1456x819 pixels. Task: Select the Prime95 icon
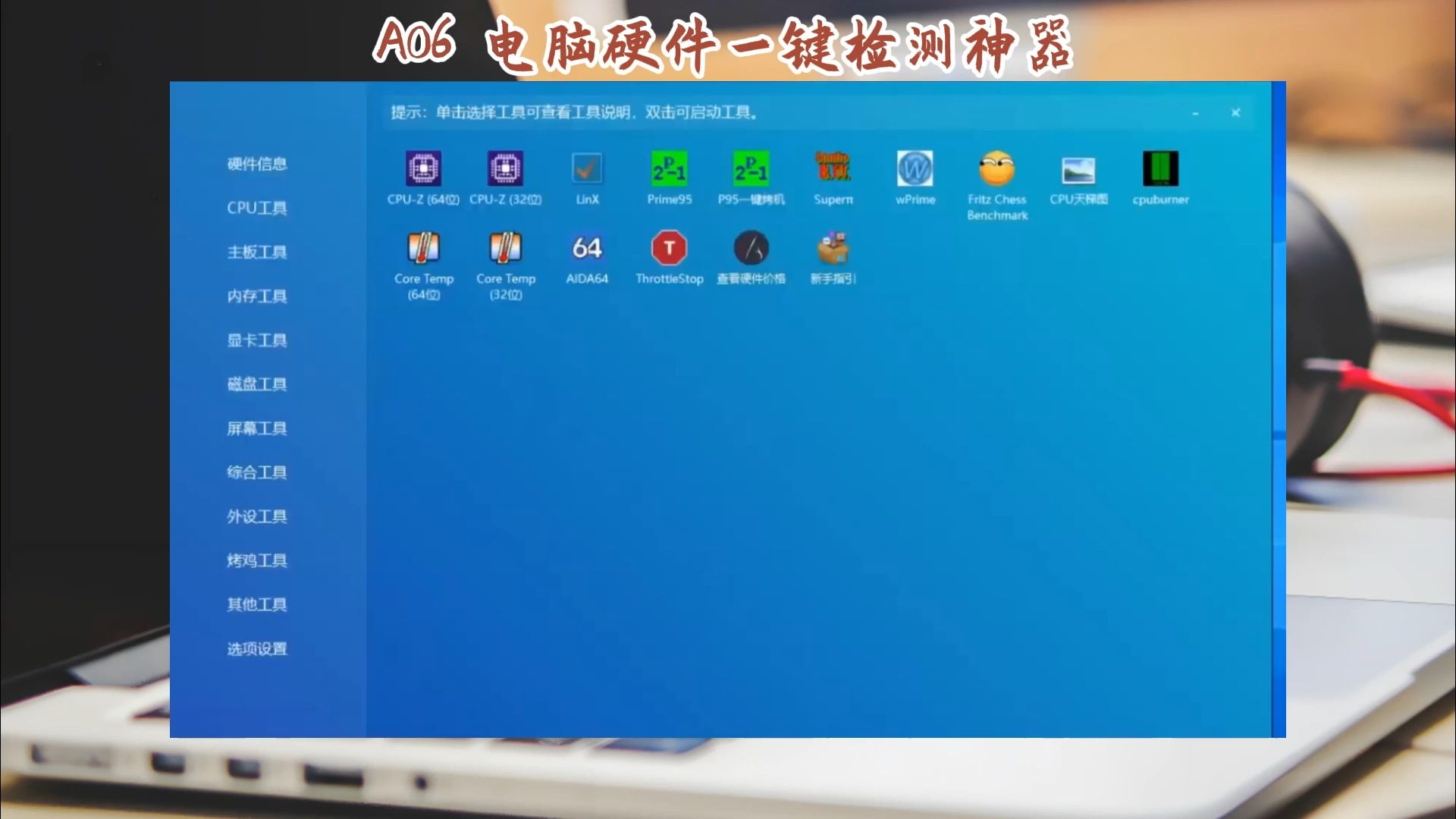[669, 168]
